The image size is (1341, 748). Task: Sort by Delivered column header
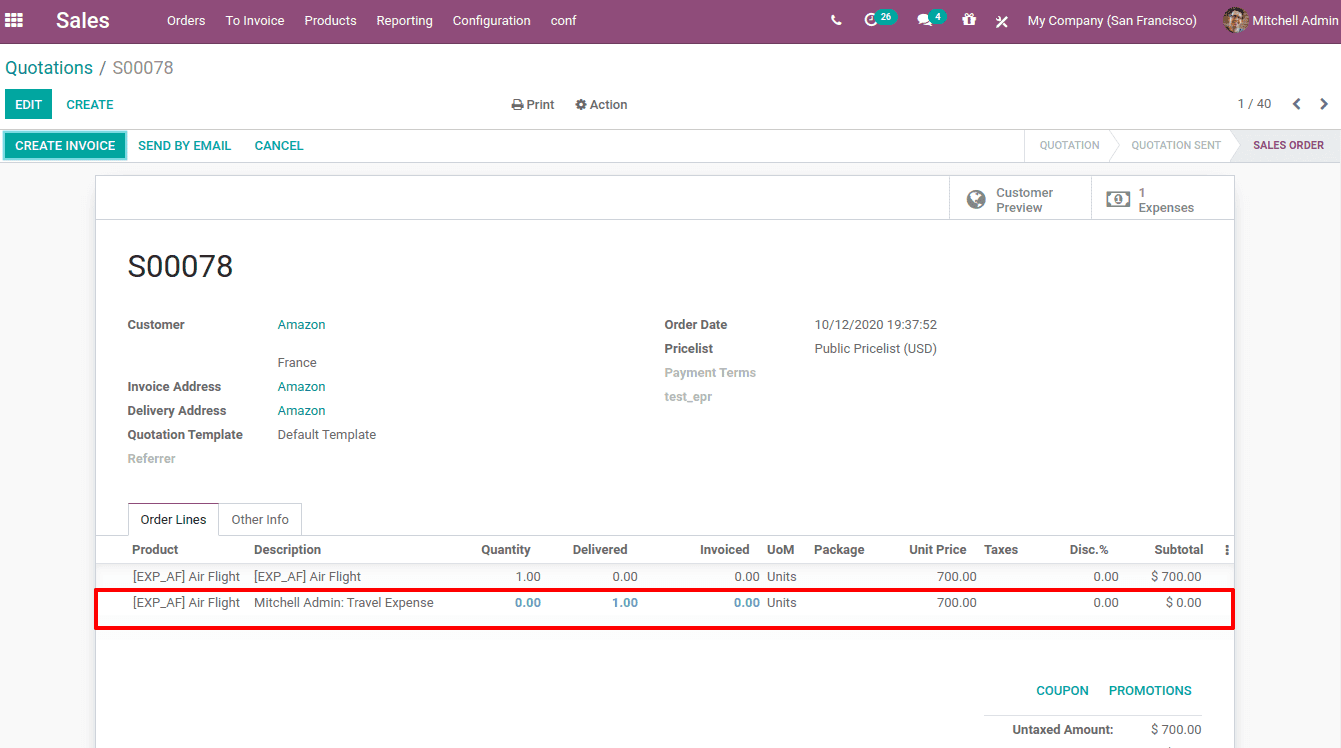tap(600, 550)
